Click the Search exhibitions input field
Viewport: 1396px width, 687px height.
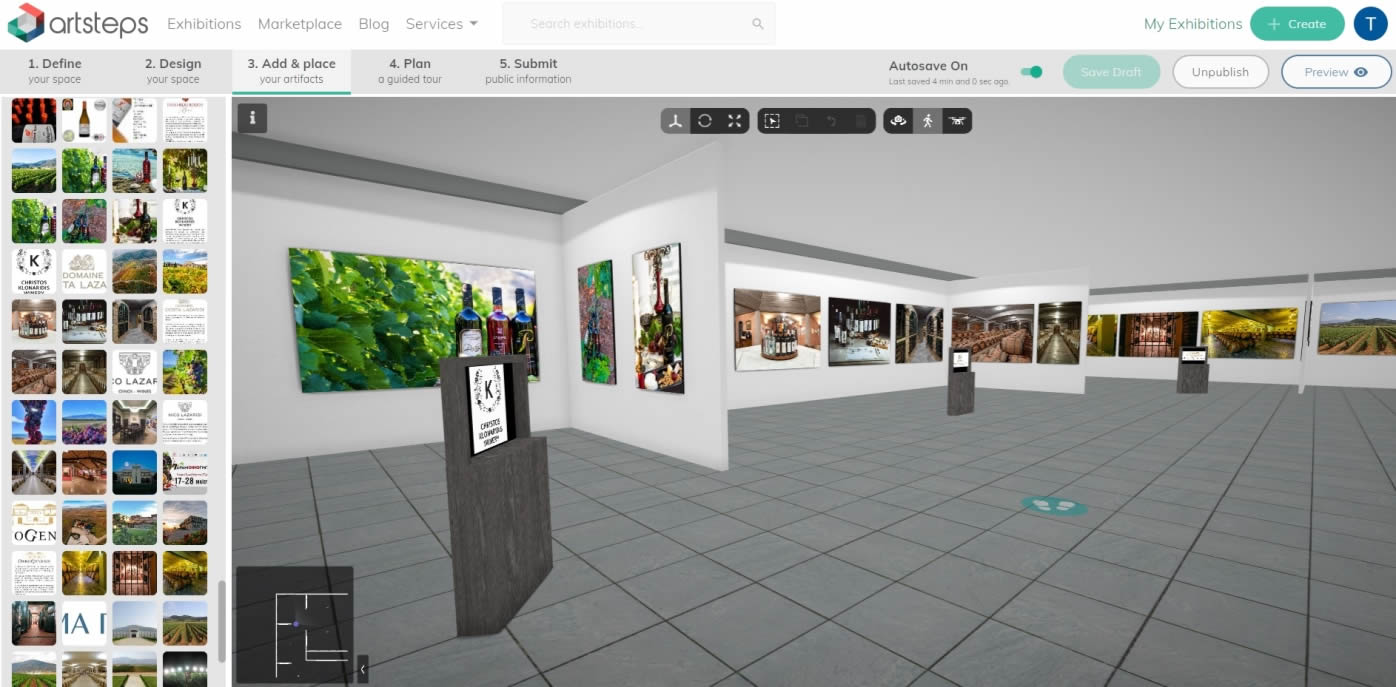[x=630, y=24]
